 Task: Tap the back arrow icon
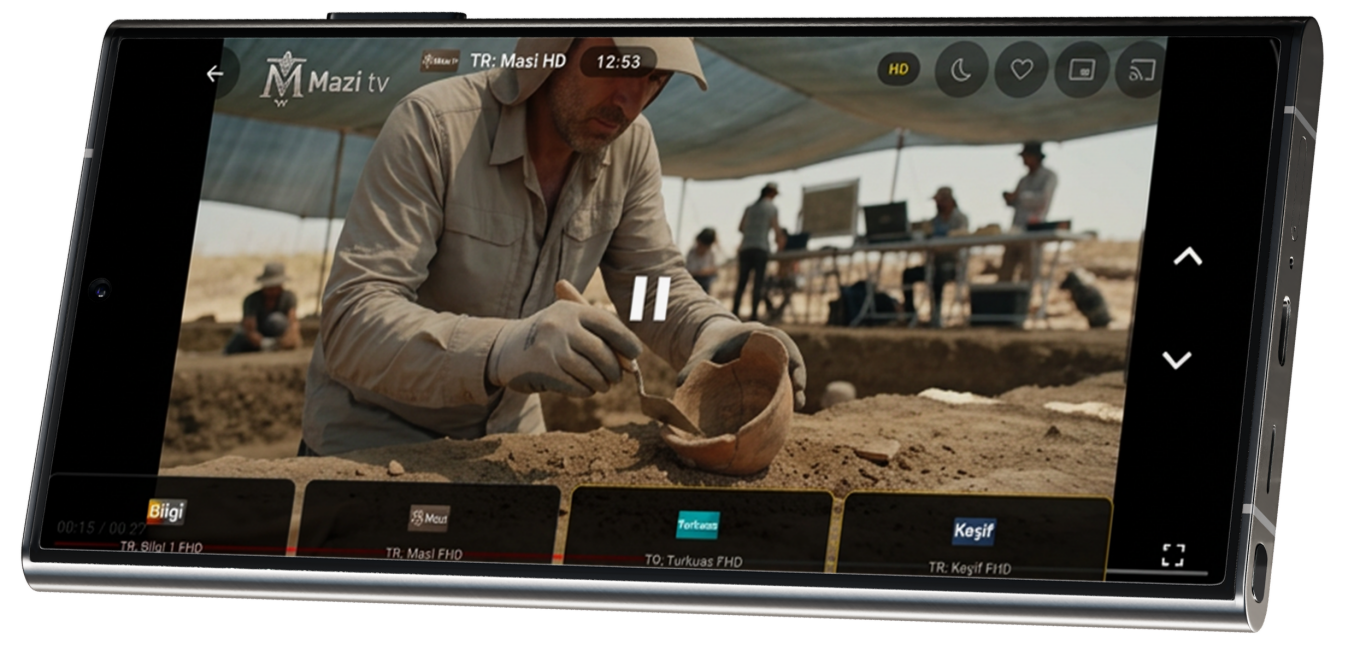(215, 74)
